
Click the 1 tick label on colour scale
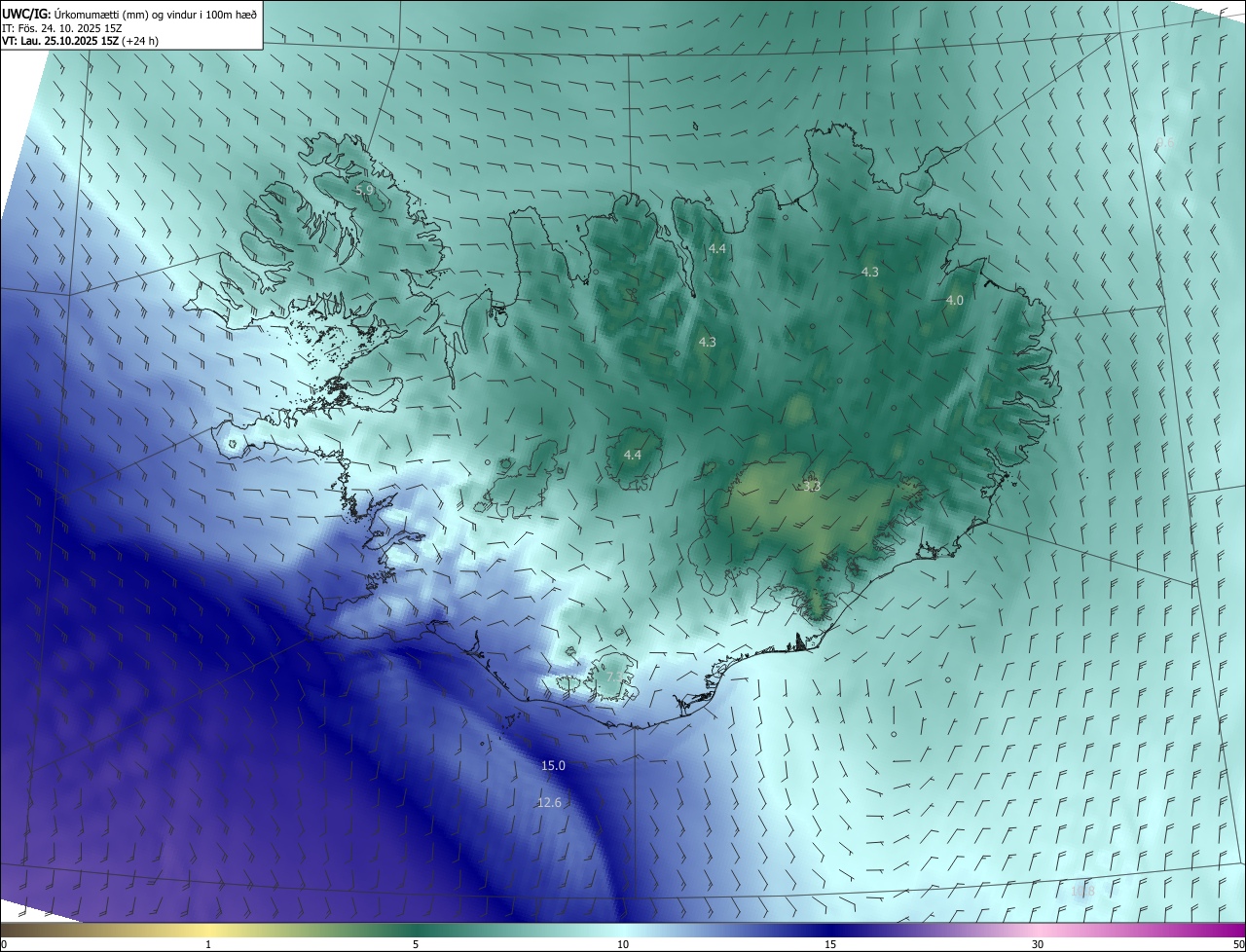208,944
